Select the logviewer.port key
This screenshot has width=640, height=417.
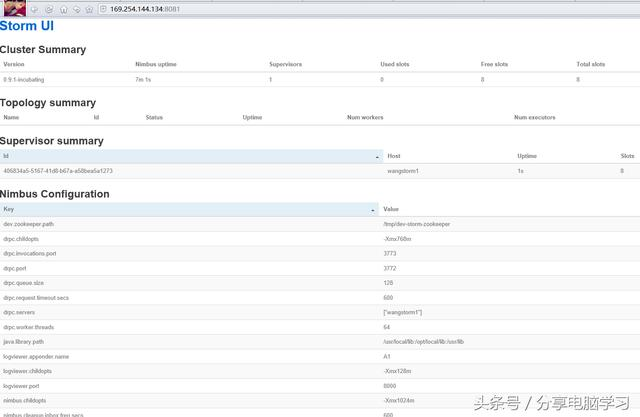coord(21,386)
